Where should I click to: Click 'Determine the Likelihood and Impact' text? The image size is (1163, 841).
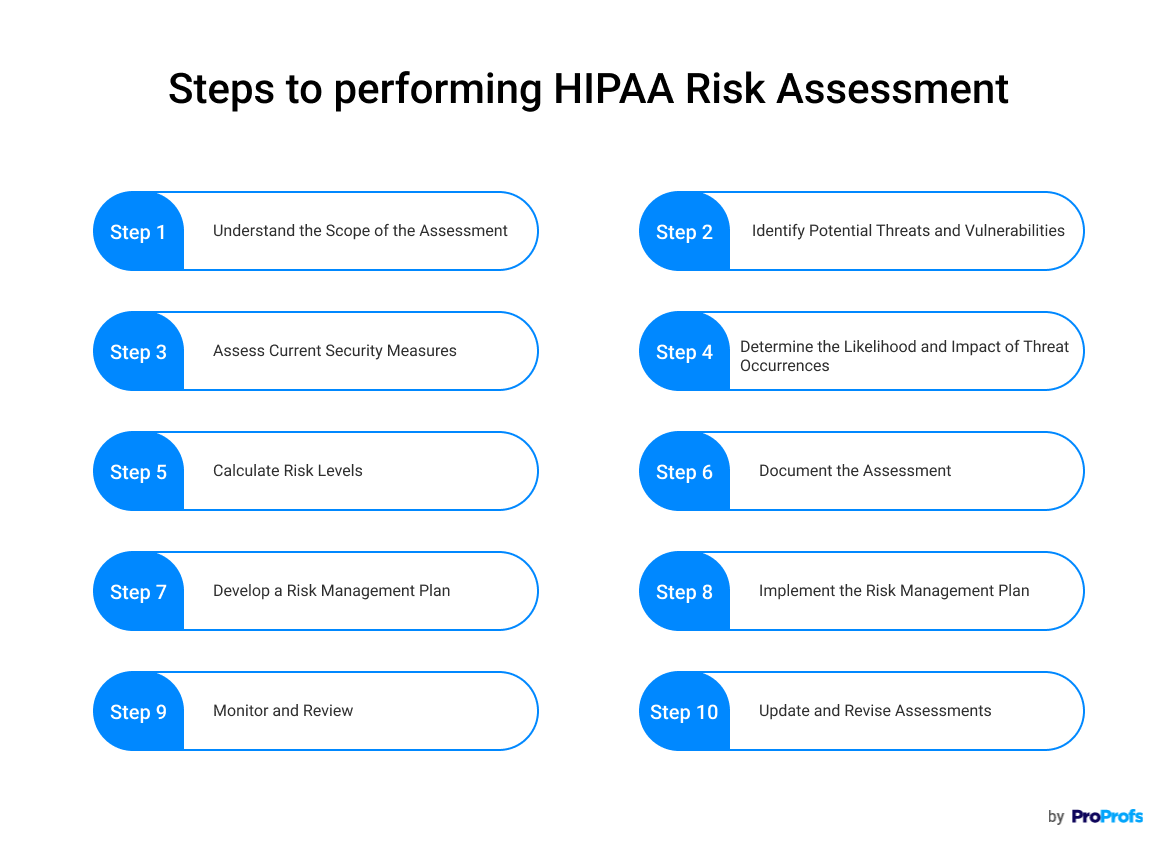pyautogui.click(x=904, y=347)
